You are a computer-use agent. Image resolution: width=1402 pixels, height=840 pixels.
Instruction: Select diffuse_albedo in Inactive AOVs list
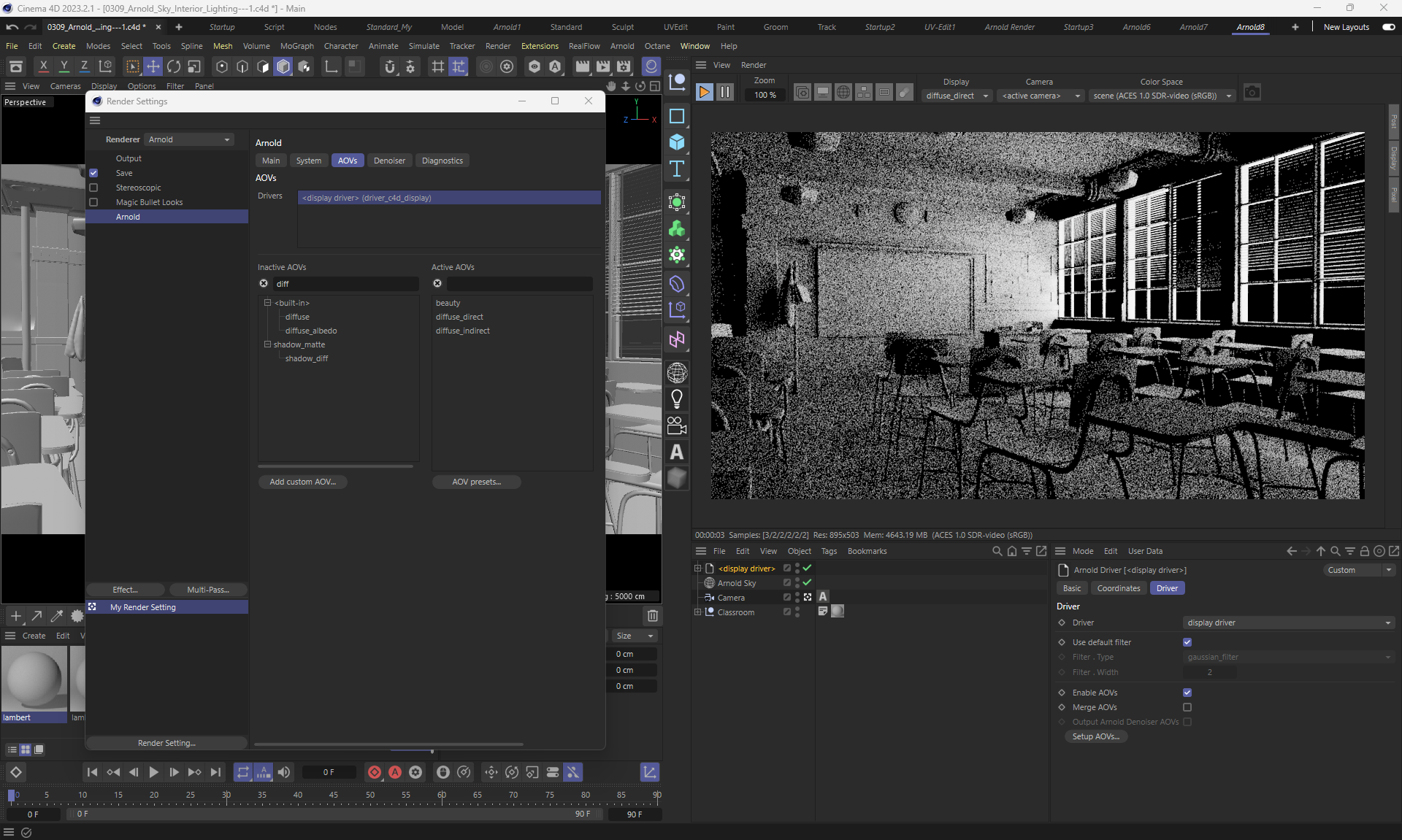(311, 331)
